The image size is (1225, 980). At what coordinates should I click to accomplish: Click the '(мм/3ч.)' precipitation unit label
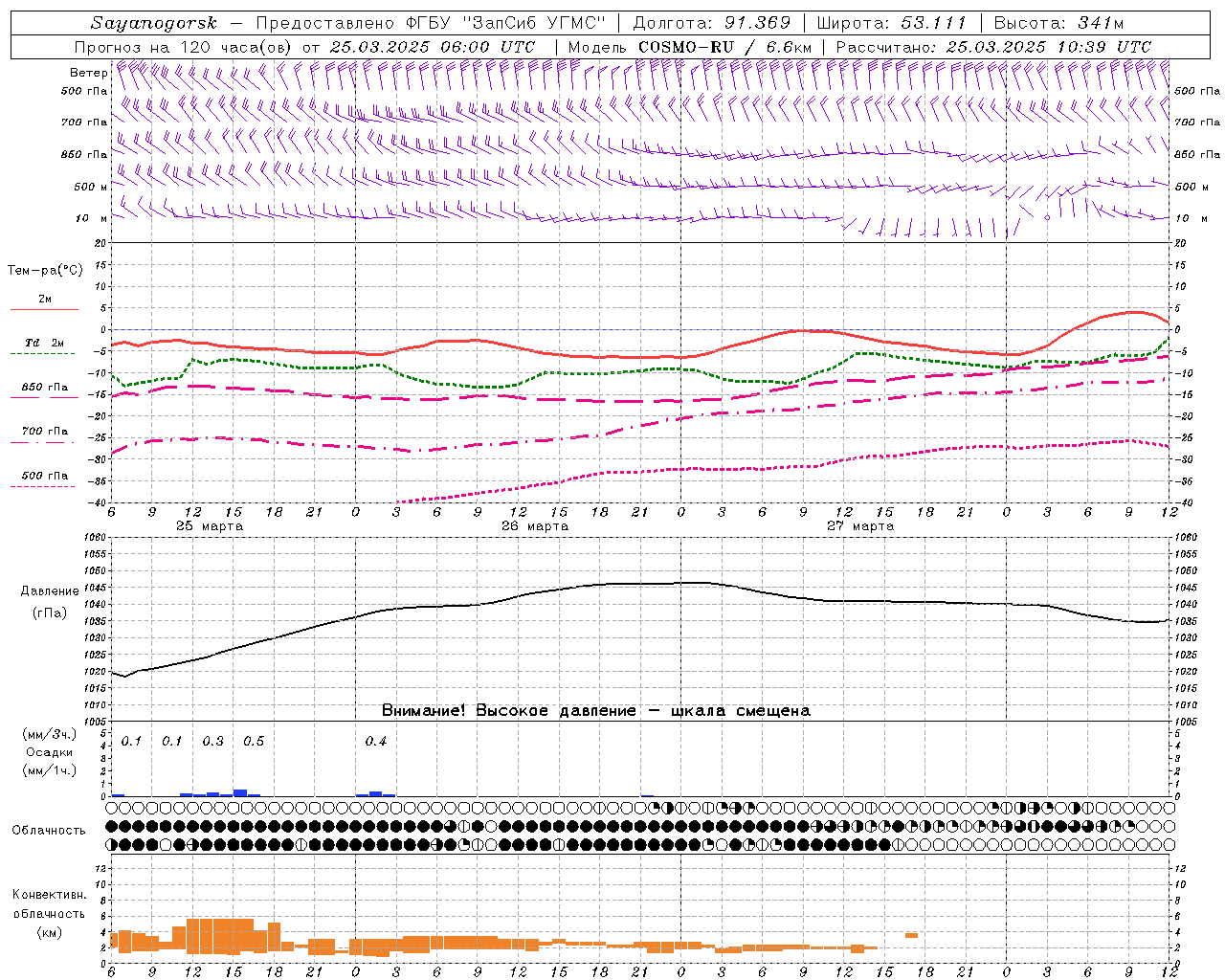tap(50, 734)
